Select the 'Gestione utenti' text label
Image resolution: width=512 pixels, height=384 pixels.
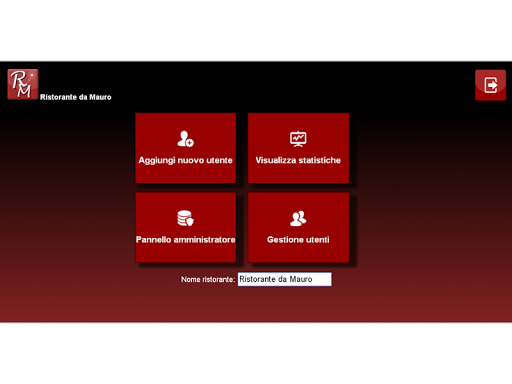tap(298, 240)
